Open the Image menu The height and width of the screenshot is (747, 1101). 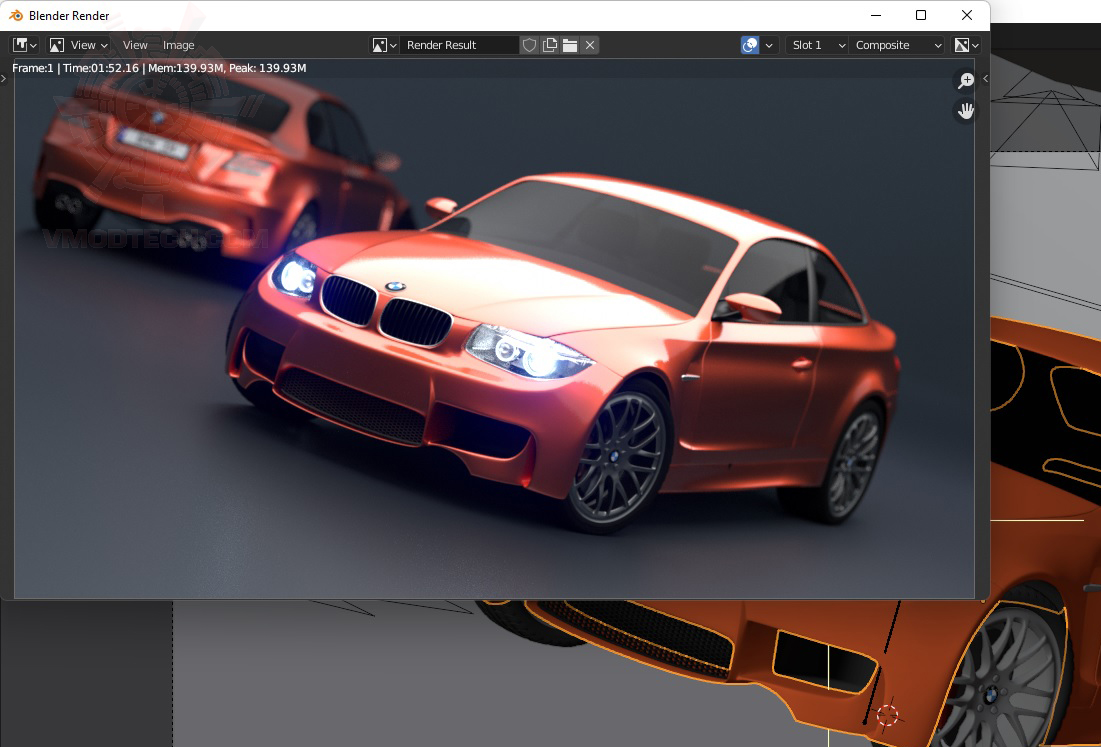coord(178,45)
